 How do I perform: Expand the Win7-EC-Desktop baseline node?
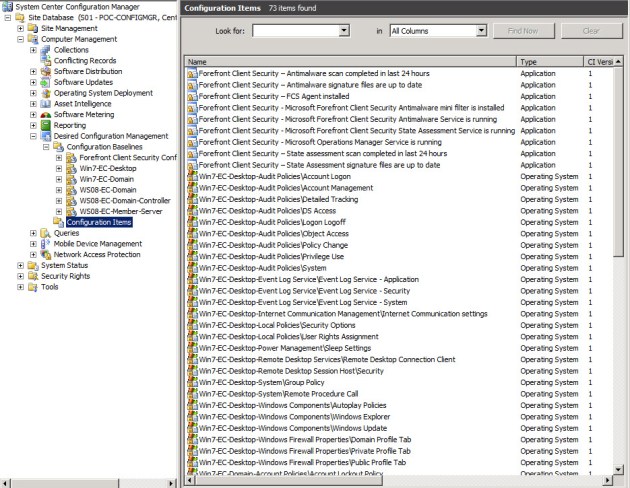click(58, 168)
